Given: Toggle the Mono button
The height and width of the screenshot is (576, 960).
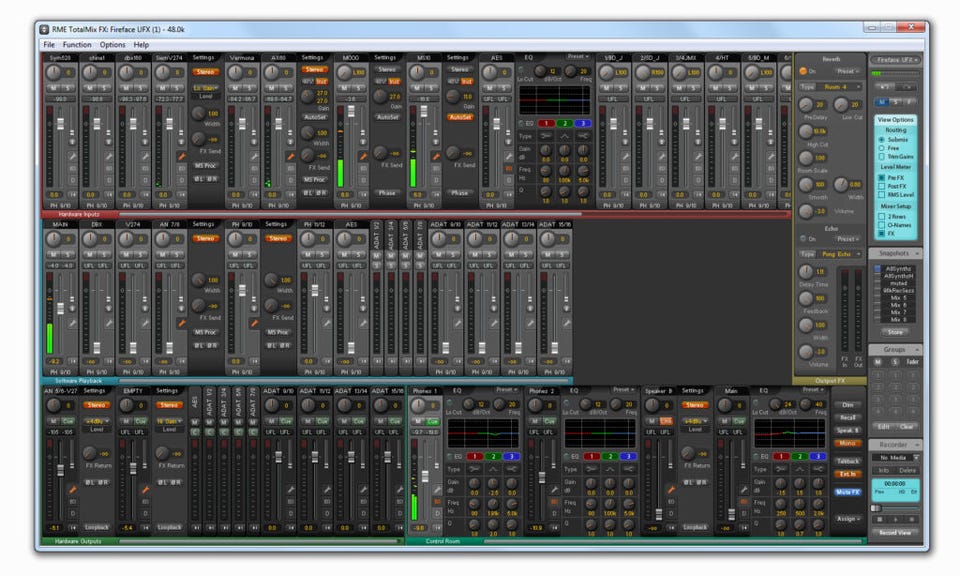Looking at the screenshot, I should pos(848,443).
